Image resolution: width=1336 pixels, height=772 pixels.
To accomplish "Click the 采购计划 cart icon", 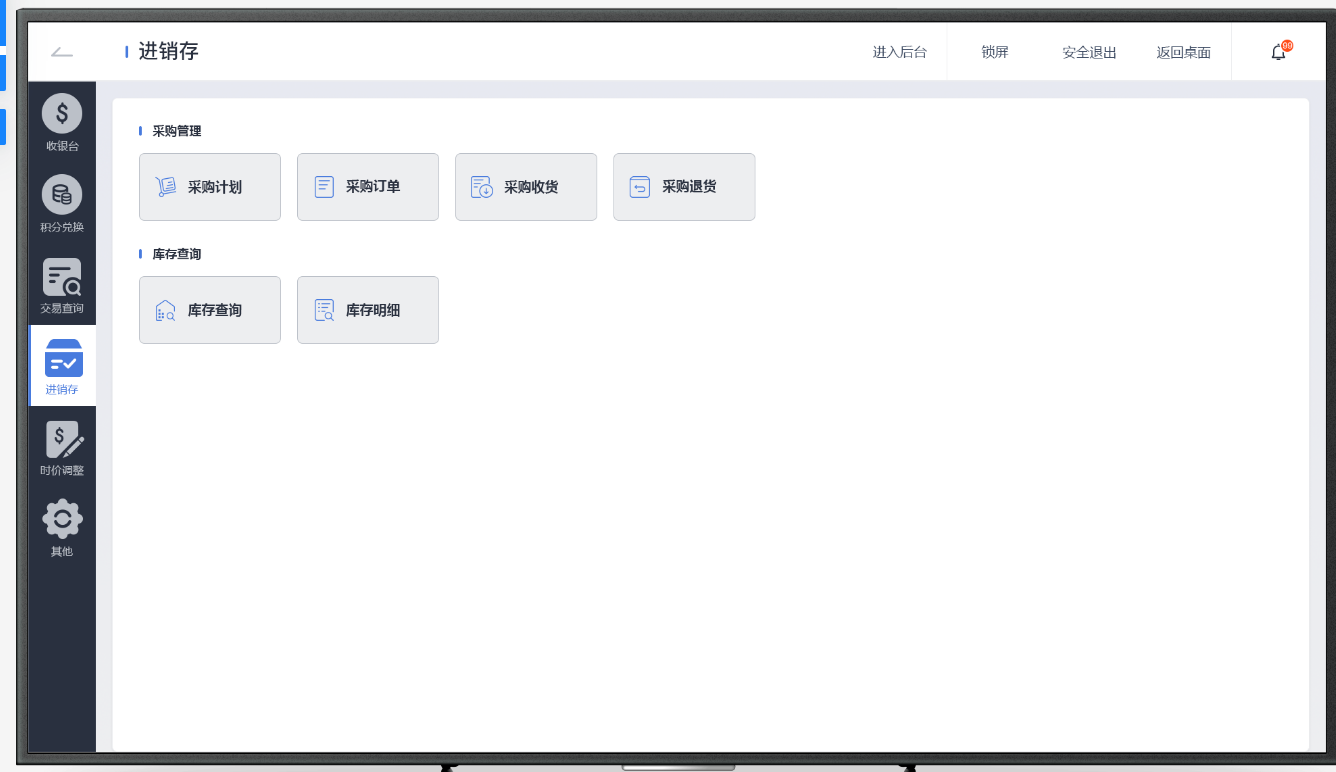I will coord(166,187).
